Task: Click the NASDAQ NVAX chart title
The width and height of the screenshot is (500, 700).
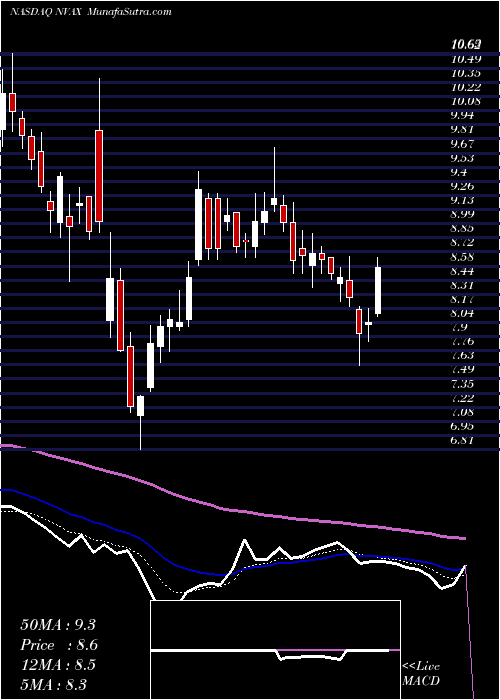Action: coord(91,12)
